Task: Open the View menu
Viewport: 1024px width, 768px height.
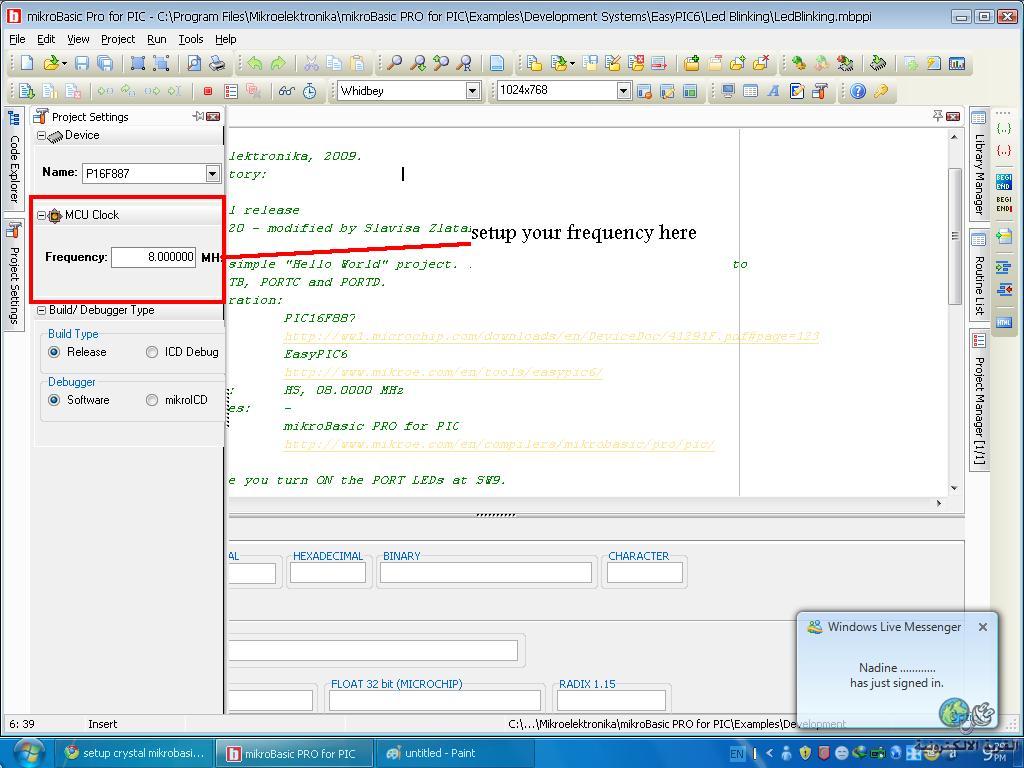Action: tap(78, 39)
